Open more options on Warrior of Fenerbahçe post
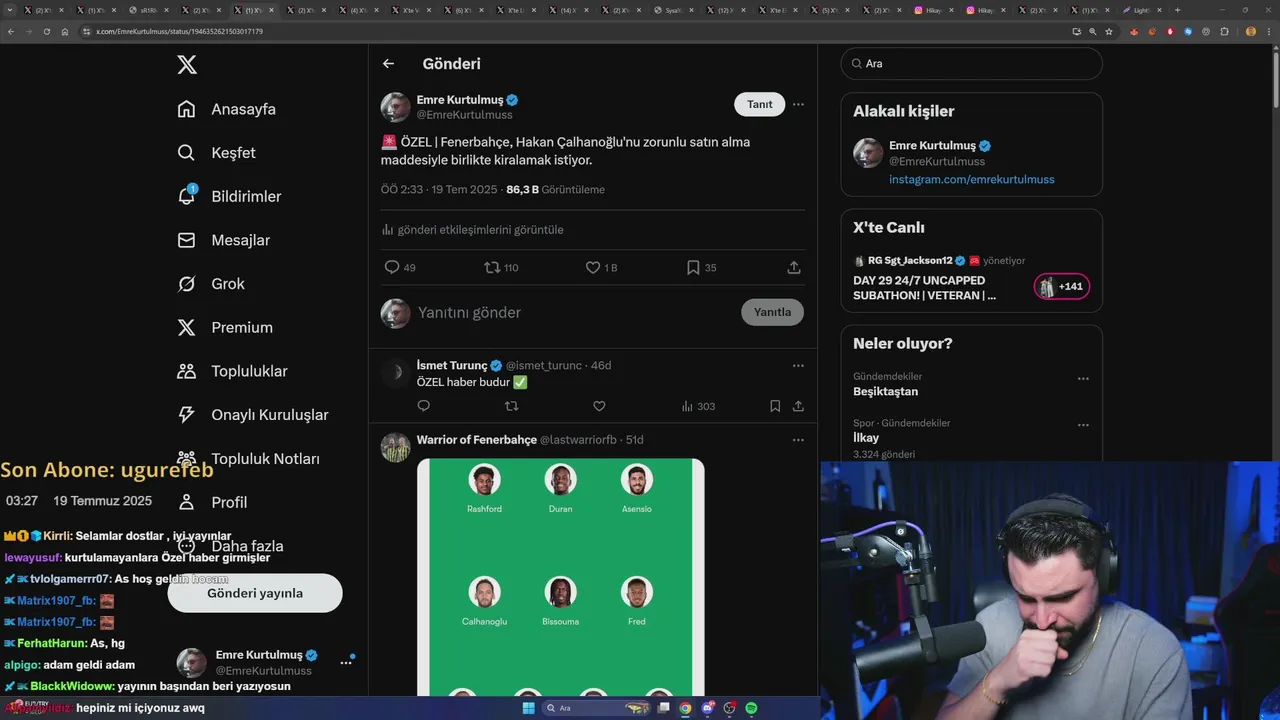 pyautogui.click(x=798, y=440)
